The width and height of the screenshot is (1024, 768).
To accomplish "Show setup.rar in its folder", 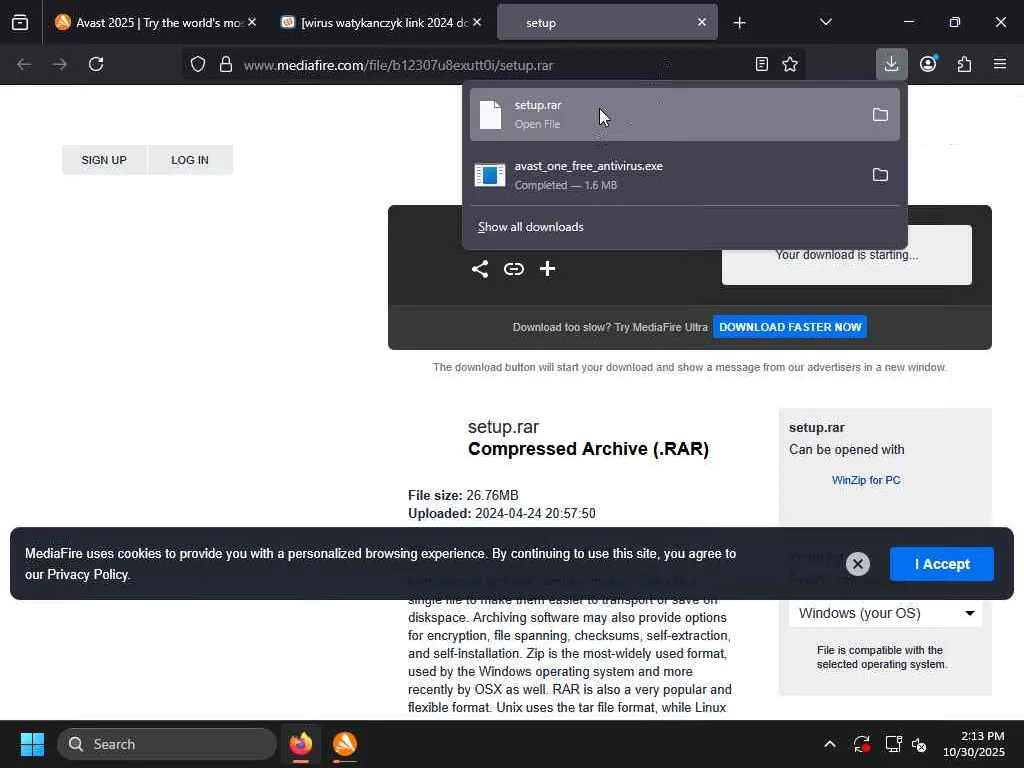I will (880, 115).
